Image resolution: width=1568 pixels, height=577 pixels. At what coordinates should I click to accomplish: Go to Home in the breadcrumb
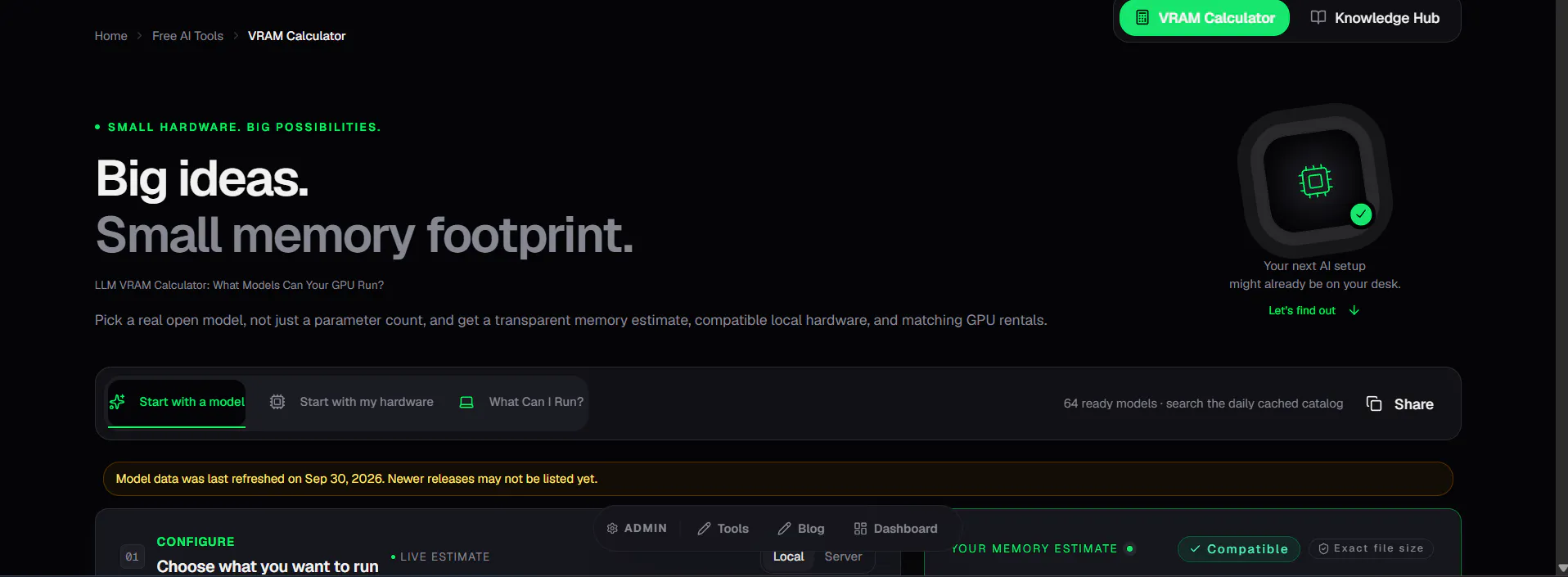110,36
